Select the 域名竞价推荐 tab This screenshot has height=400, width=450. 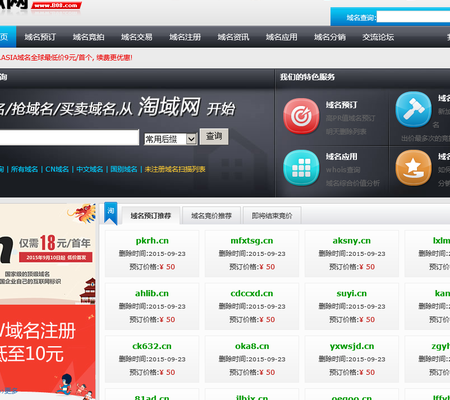pos(211,216)
